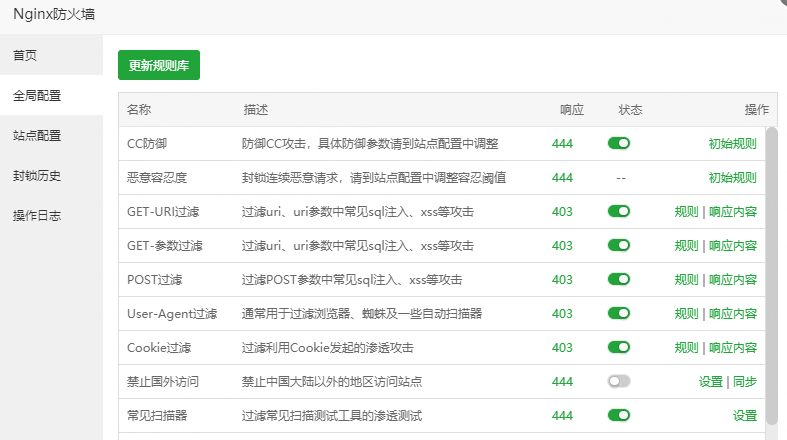This screenshot has height=440, width=787.
Task: Click 444 response code of 常见扫描器
Action: [x=562, y=416]
